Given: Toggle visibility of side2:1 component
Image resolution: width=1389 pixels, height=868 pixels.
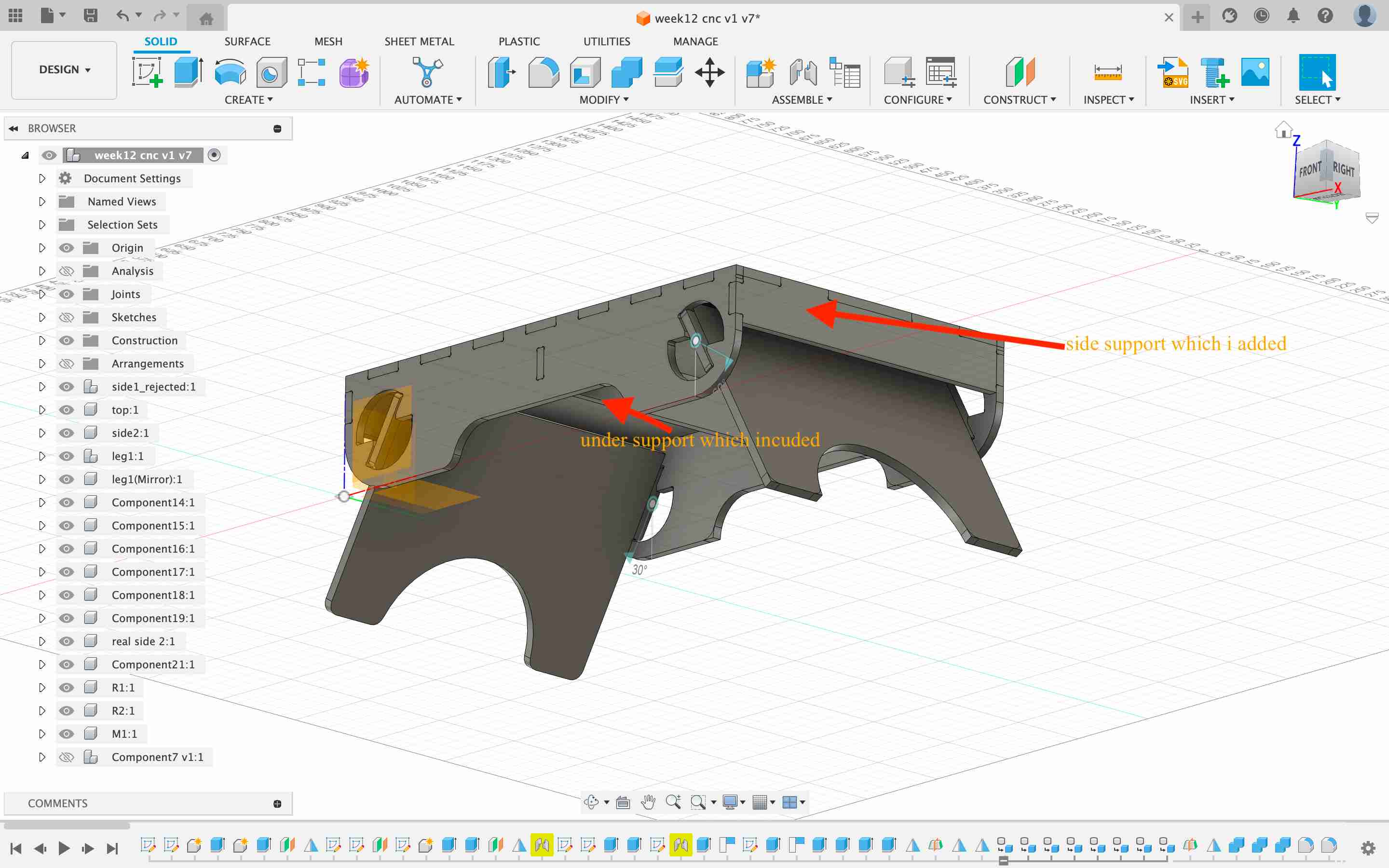Looking at the screenshot, I should coord(66,432).
